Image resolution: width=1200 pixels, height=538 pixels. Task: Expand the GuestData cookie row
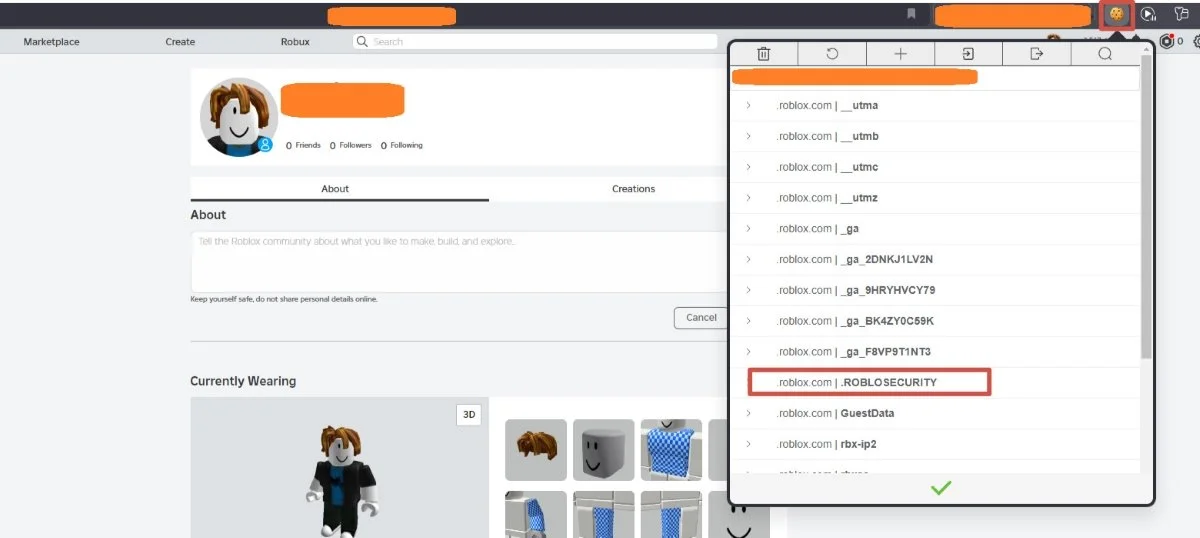pos(748,413)
